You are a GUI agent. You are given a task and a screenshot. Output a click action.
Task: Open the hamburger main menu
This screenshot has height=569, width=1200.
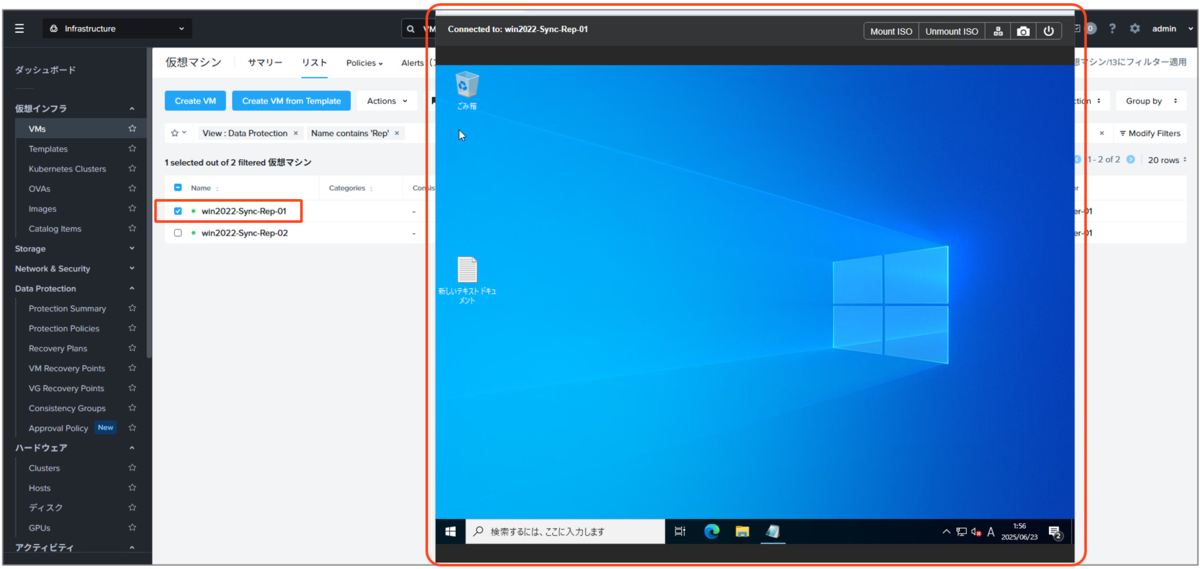click(19, 29)
